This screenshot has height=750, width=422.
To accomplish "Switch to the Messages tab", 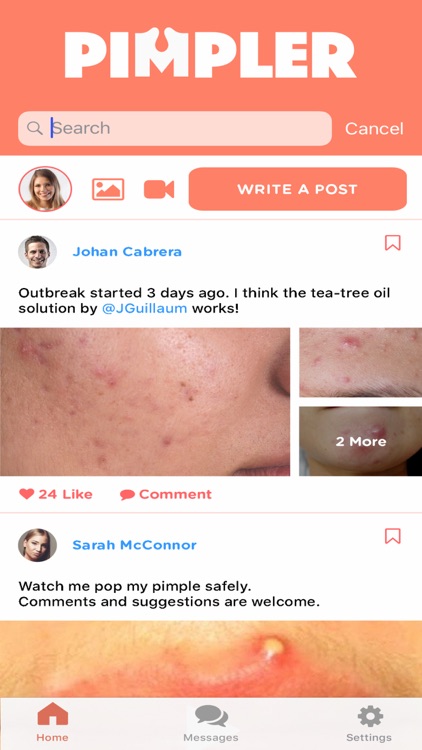I will (x=211, y=723).
